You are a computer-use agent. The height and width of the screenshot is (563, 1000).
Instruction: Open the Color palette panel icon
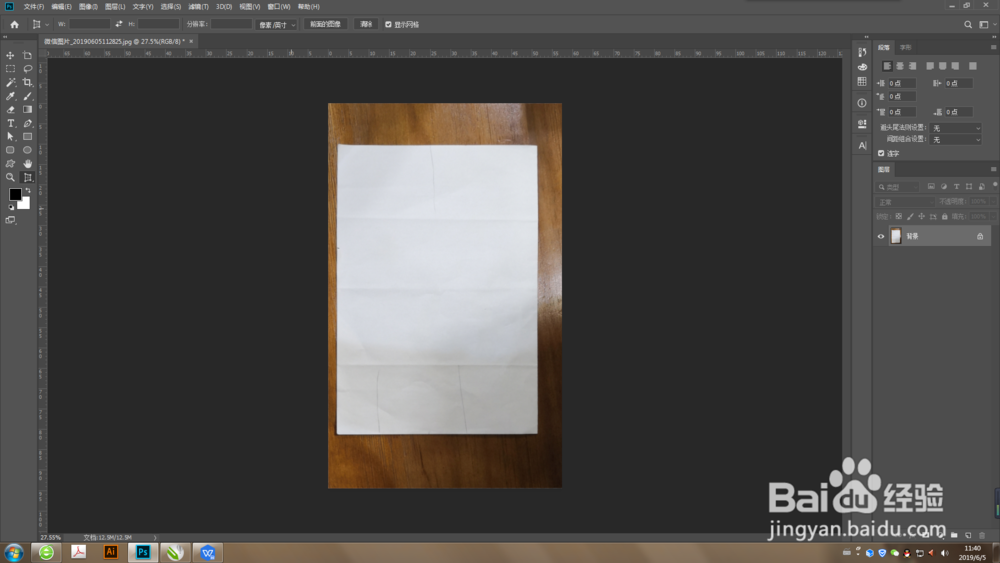pos(862,67)
